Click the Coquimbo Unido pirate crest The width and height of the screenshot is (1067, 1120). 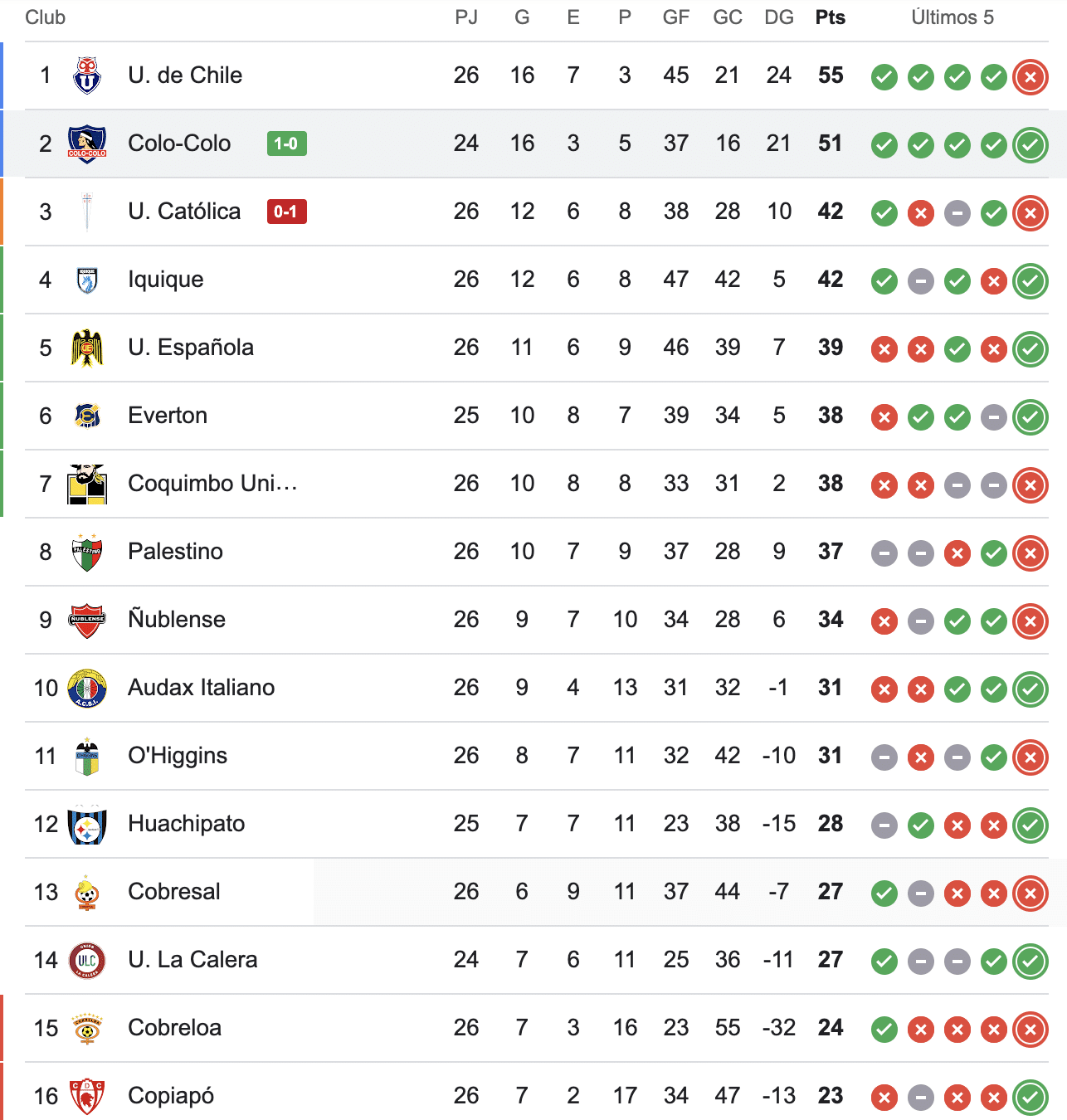tap(87, 484)
